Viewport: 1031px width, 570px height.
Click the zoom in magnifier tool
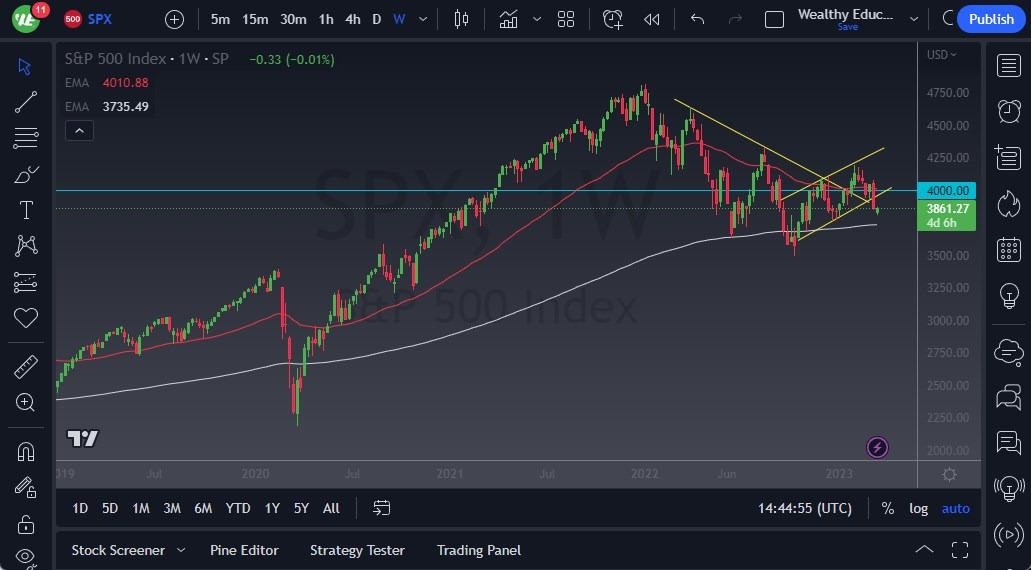point(25,402)
